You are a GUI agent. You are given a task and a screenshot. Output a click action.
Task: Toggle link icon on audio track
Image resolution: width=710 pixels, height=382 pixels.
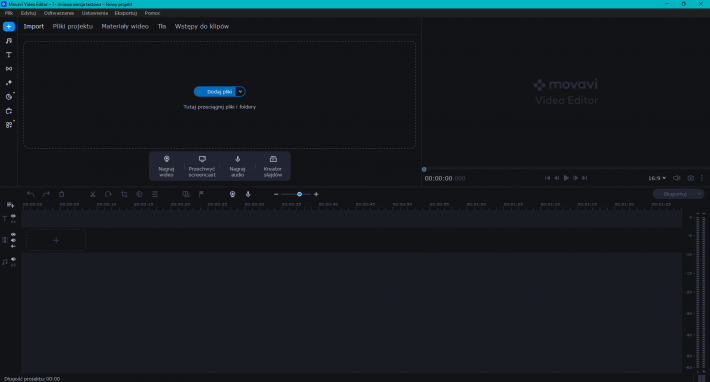click(x=13, y=265)
